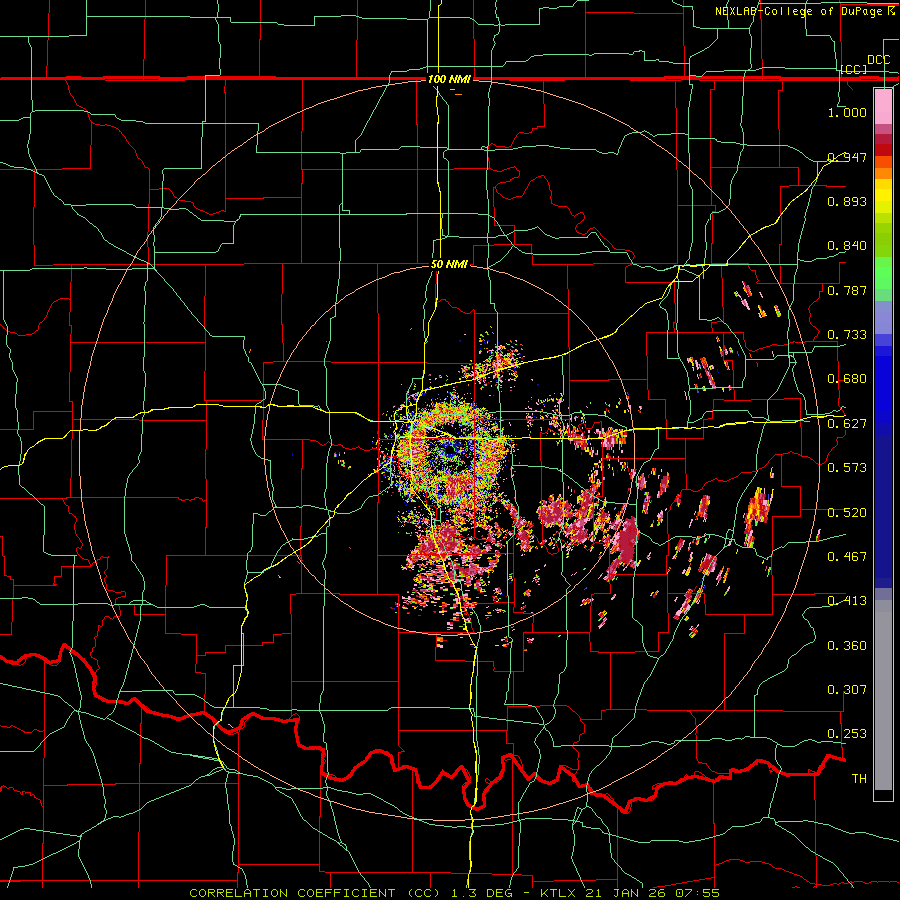
Task: Click the 100 NMI range ring label
Action: [x=449, y=79]
